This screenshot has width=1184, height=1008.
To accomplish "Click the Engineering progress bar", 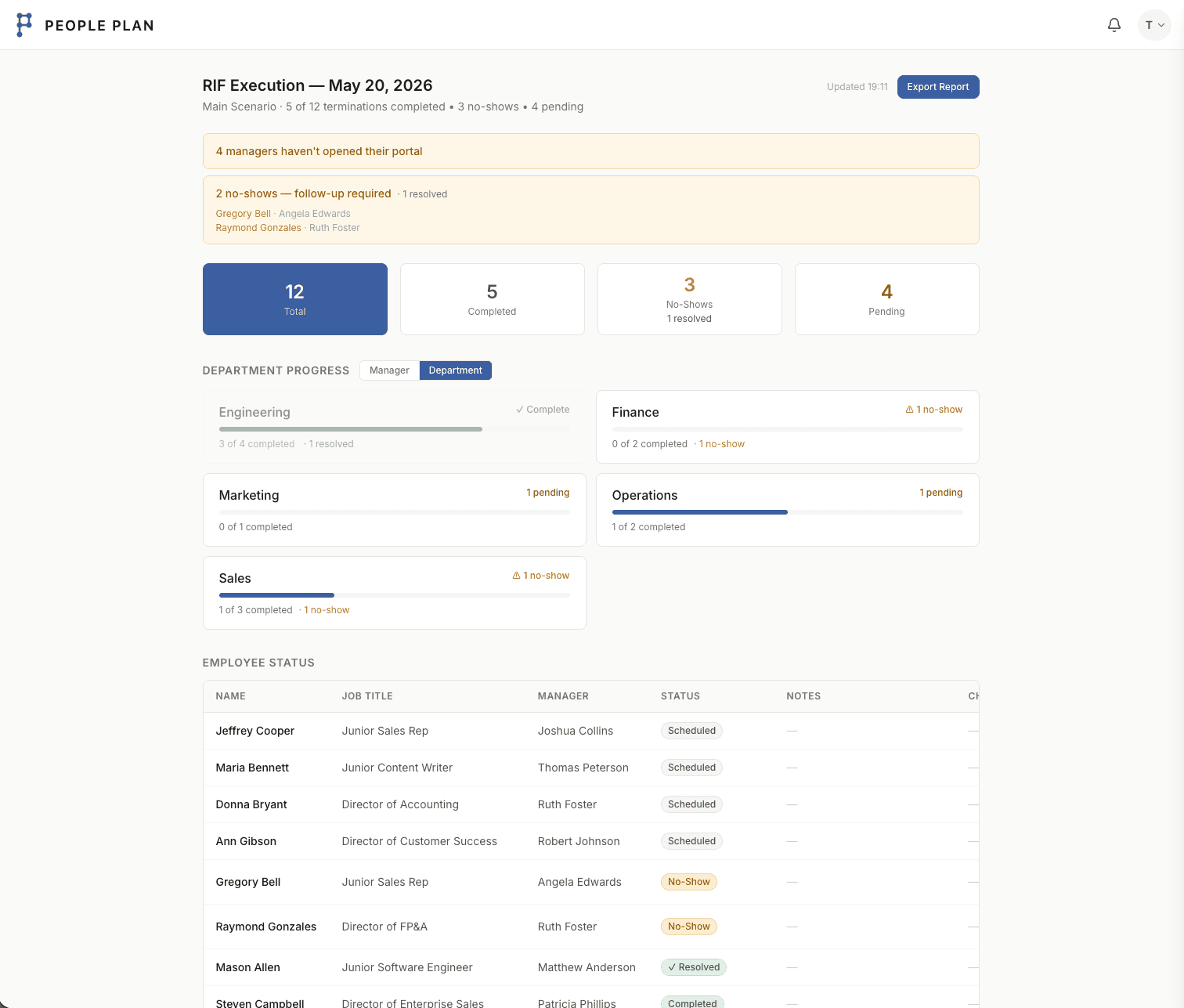I will pos(395,429).
